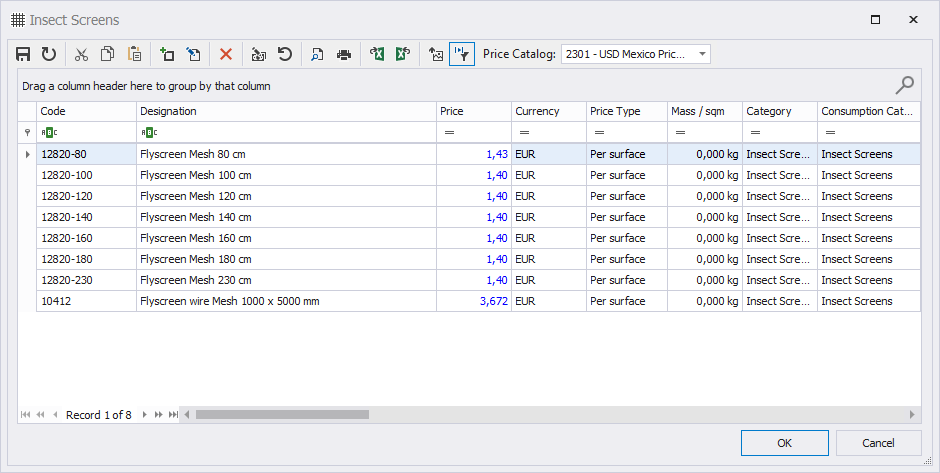Go to the last record in navigator

coord(172,414)
